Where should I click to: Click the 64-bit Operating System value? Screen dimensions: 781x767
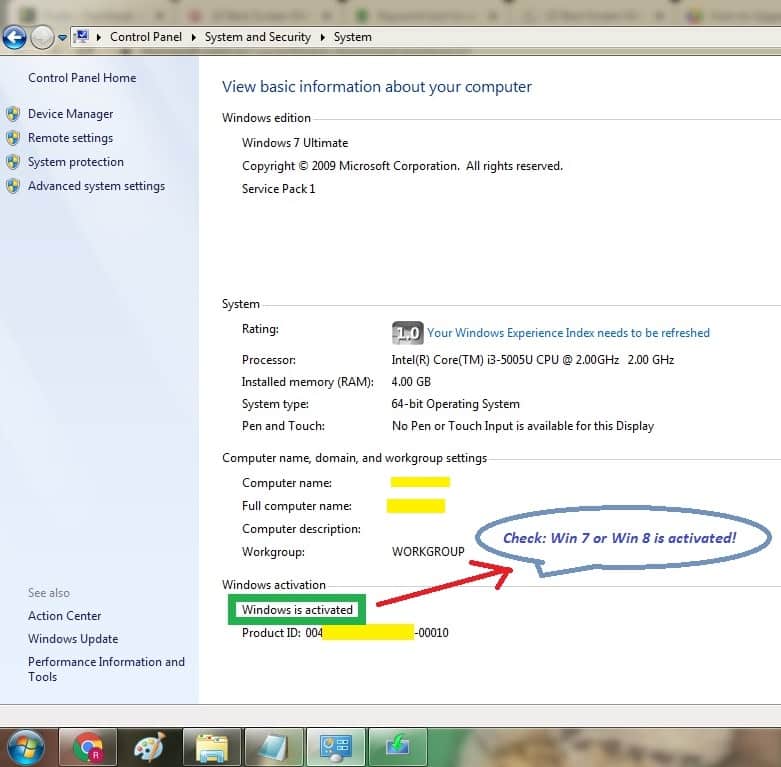pos(455,404)
